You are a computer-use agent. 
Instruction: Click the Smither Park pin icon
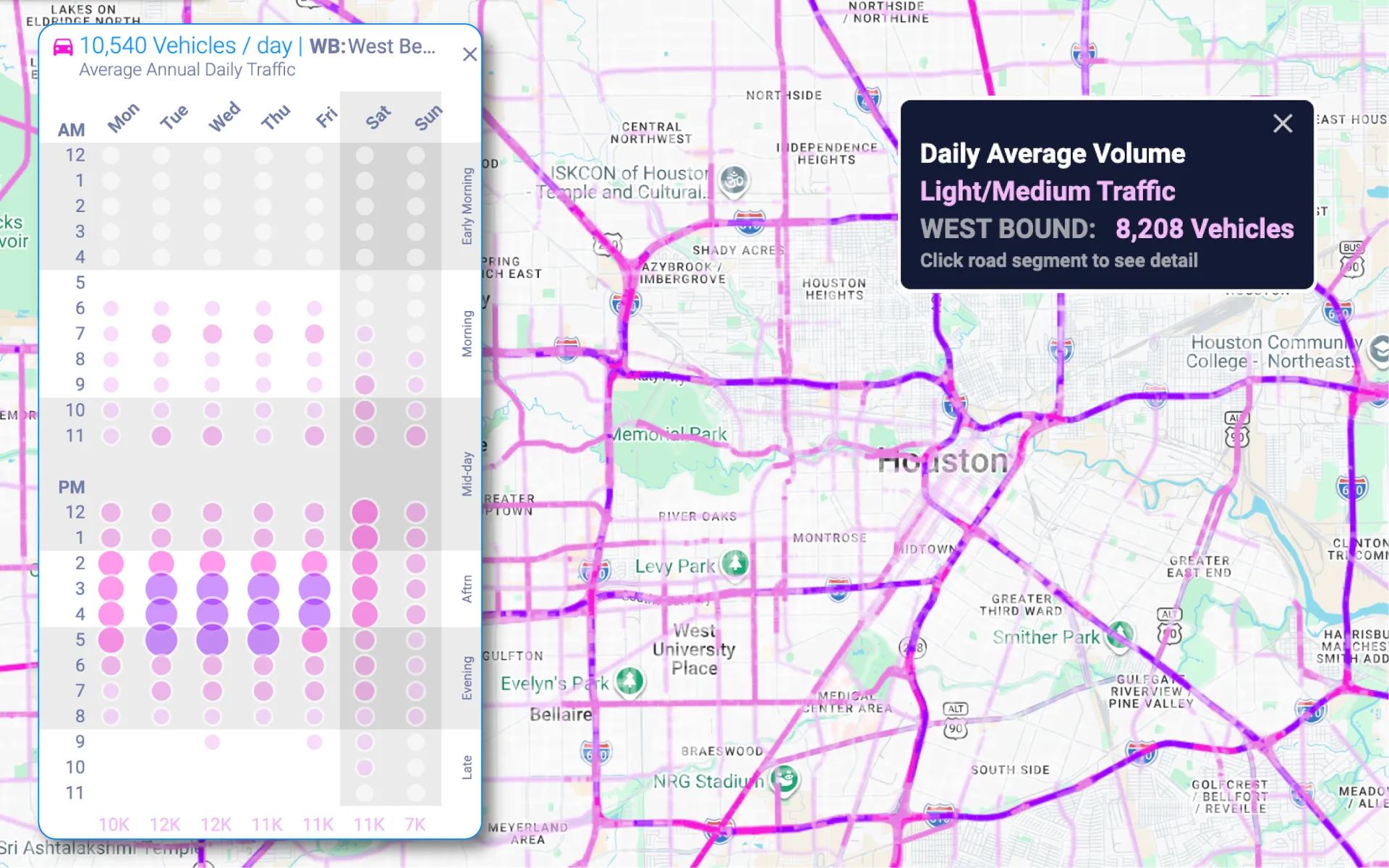click(1120, 635)
